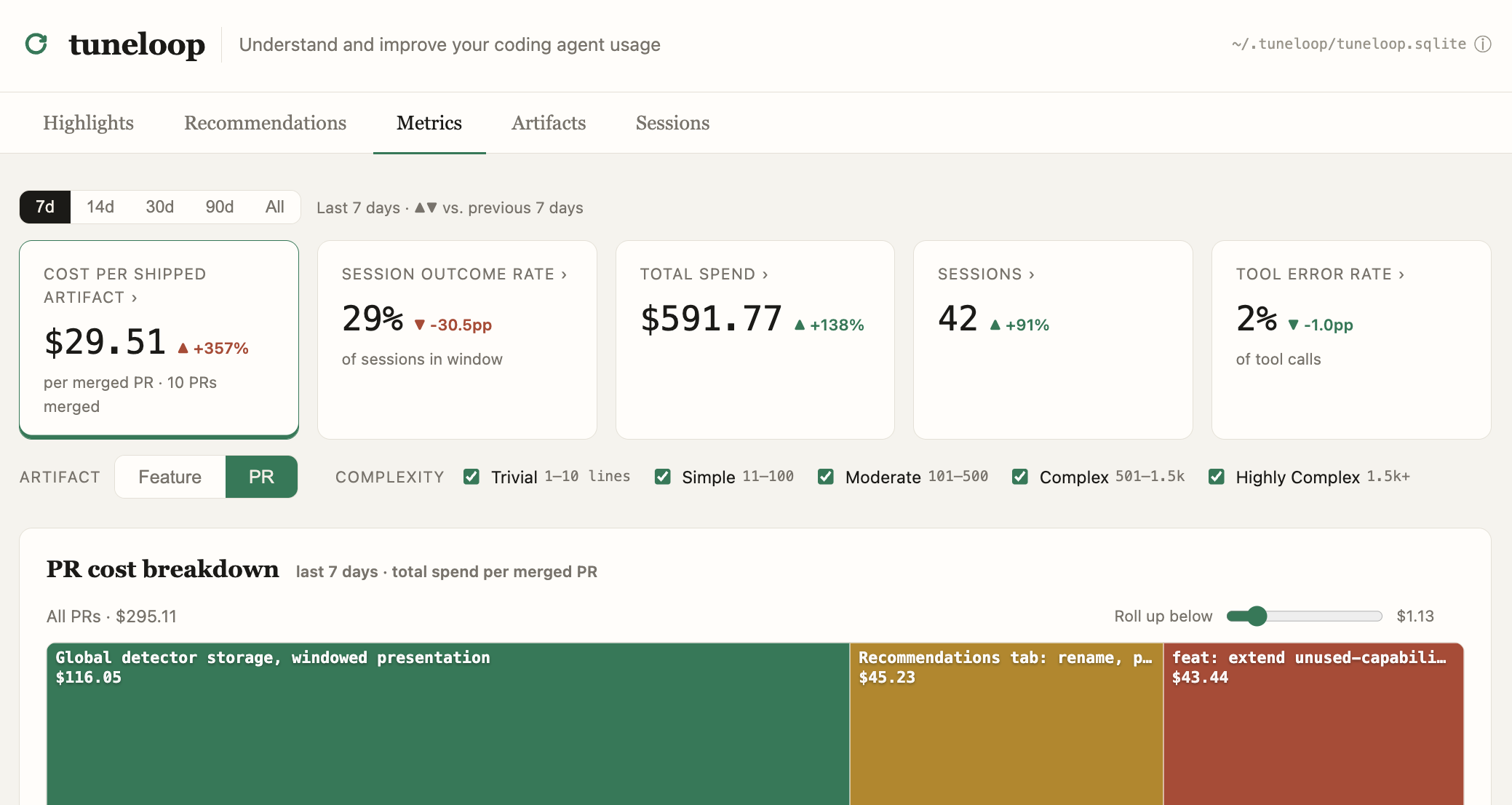The image size is (1512, 805).
Task: Open the Highlights tab
Action: (88, 123)
